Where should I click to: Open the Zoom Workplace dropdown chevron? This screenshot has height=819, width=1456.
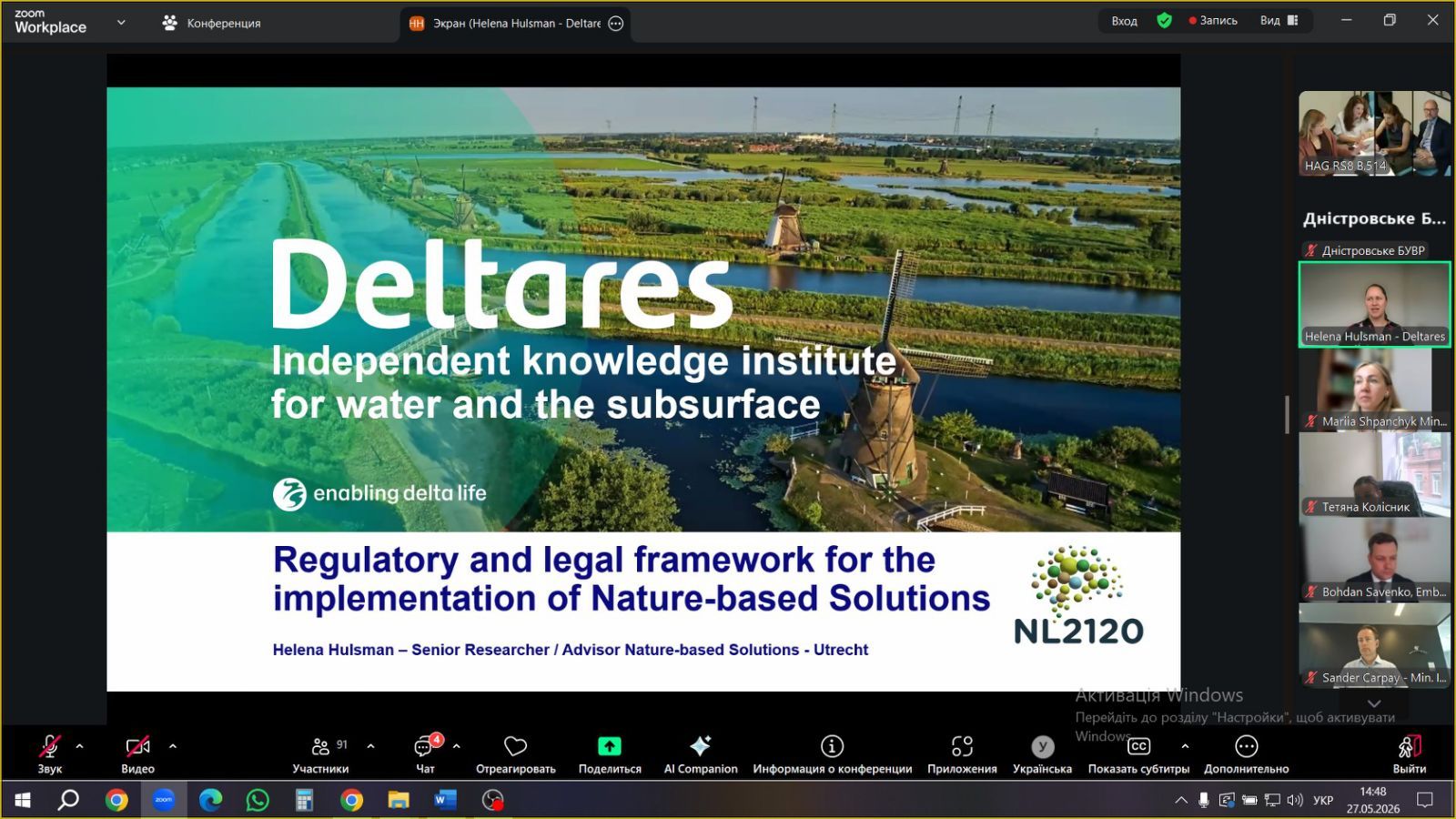click(x=121, y=23)
